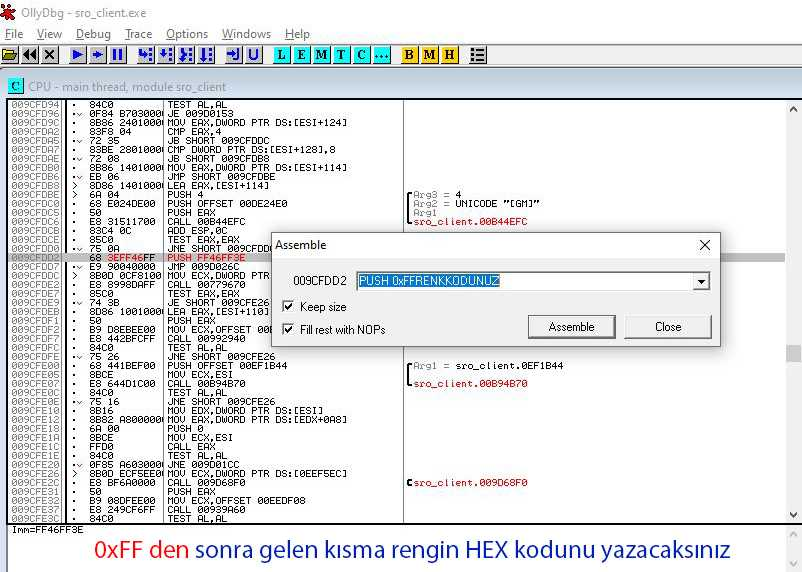Click the OllyDbg application title icon
Viewport: 802px width, 572px height.
click(8, 12)
